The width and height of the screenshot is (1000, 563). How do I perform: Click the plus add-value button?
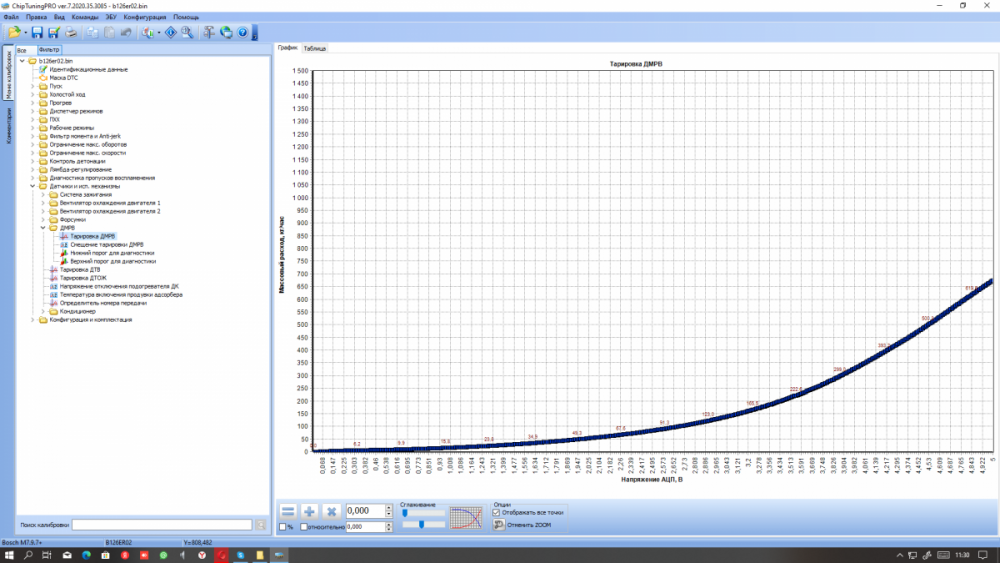click(310, 511)
